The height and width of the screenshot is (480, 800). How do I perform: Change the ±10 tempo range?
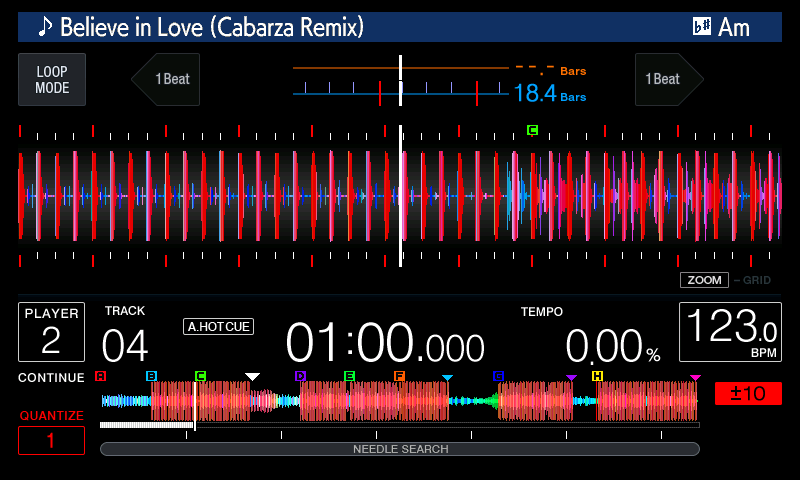748,393
